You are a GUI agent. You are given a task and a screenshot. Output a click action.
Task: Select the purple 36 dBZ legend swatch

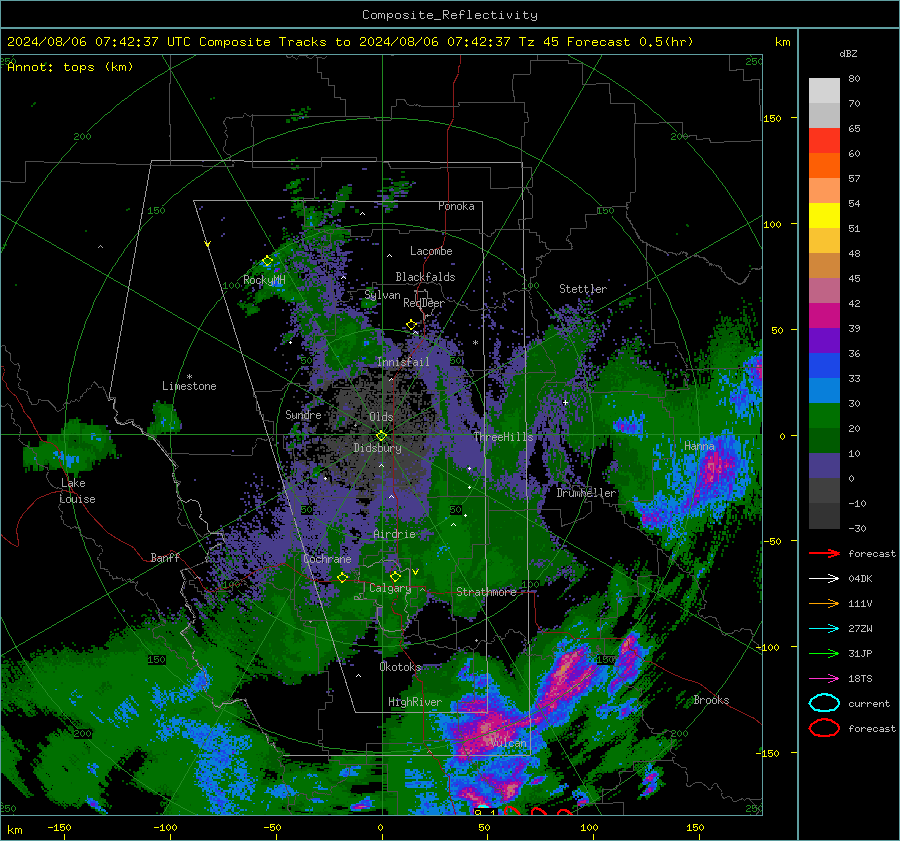coord(824,340)
